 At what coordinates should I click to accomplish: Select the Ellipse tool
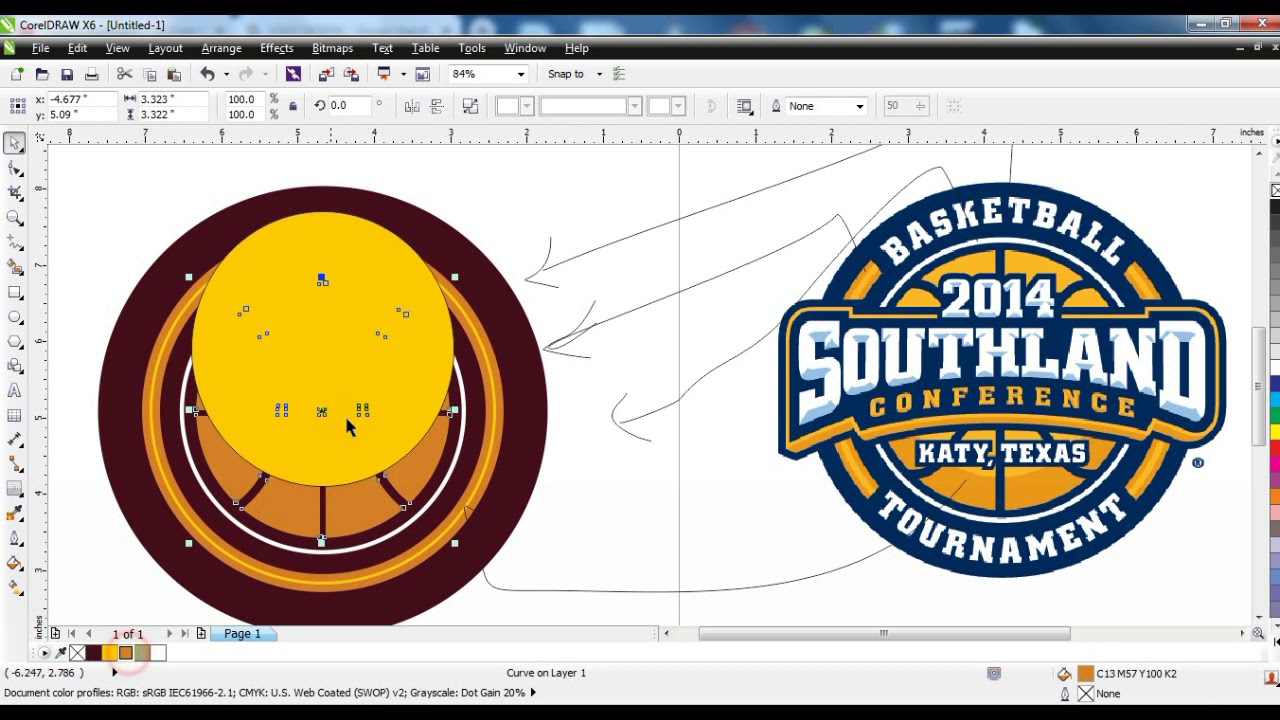15,317
